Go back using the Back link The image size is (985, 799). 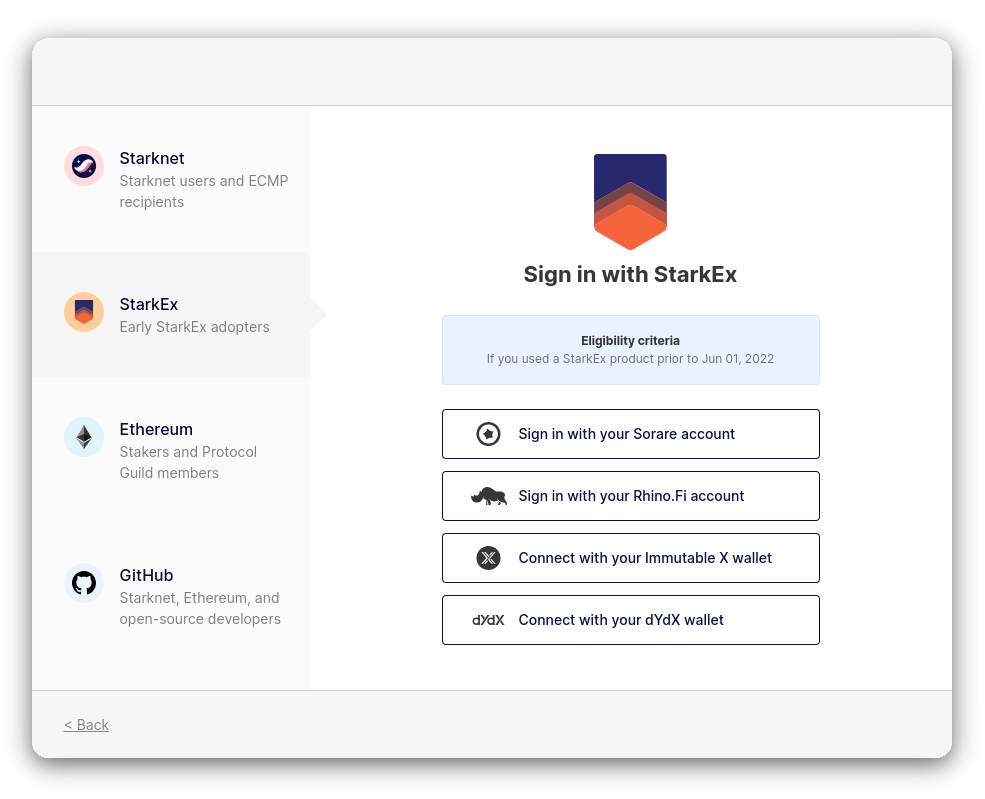click(86, 725)
